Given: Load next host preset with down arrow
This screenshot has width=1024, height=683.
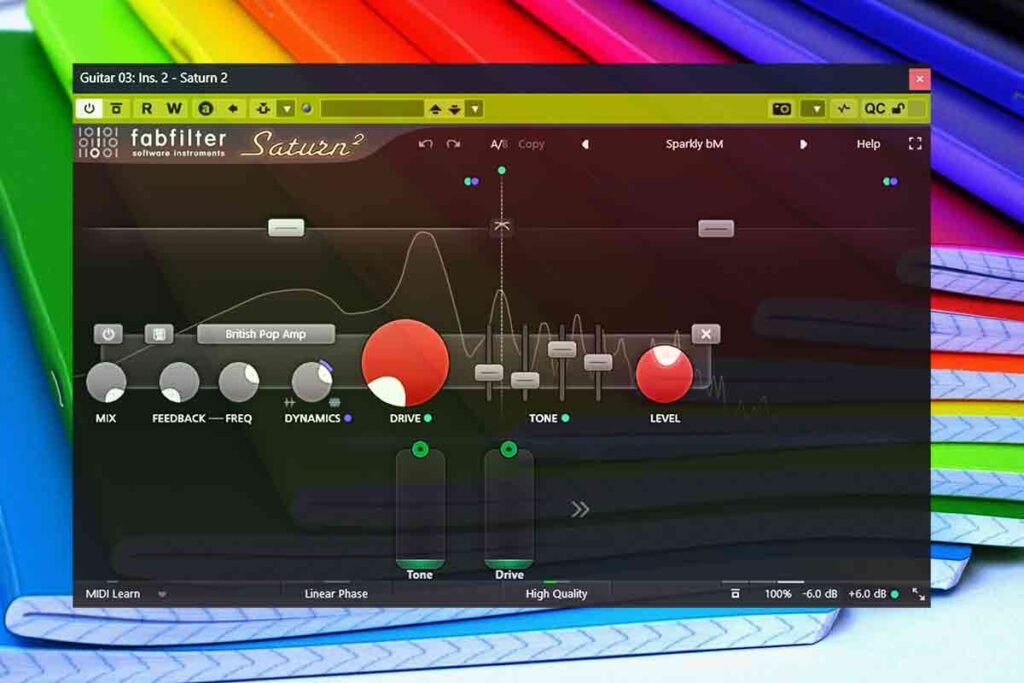Looking at the screenshot, I should (455, 109).
